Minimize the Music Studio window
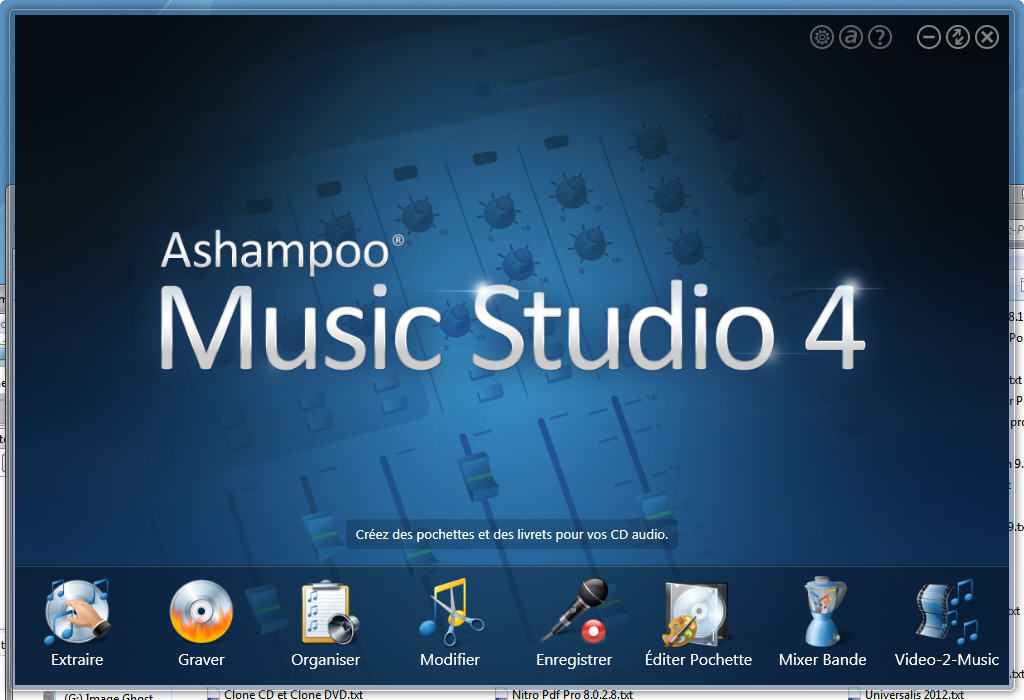The width and height of the screenshot is (1024, 700). (x=929, y=37)
